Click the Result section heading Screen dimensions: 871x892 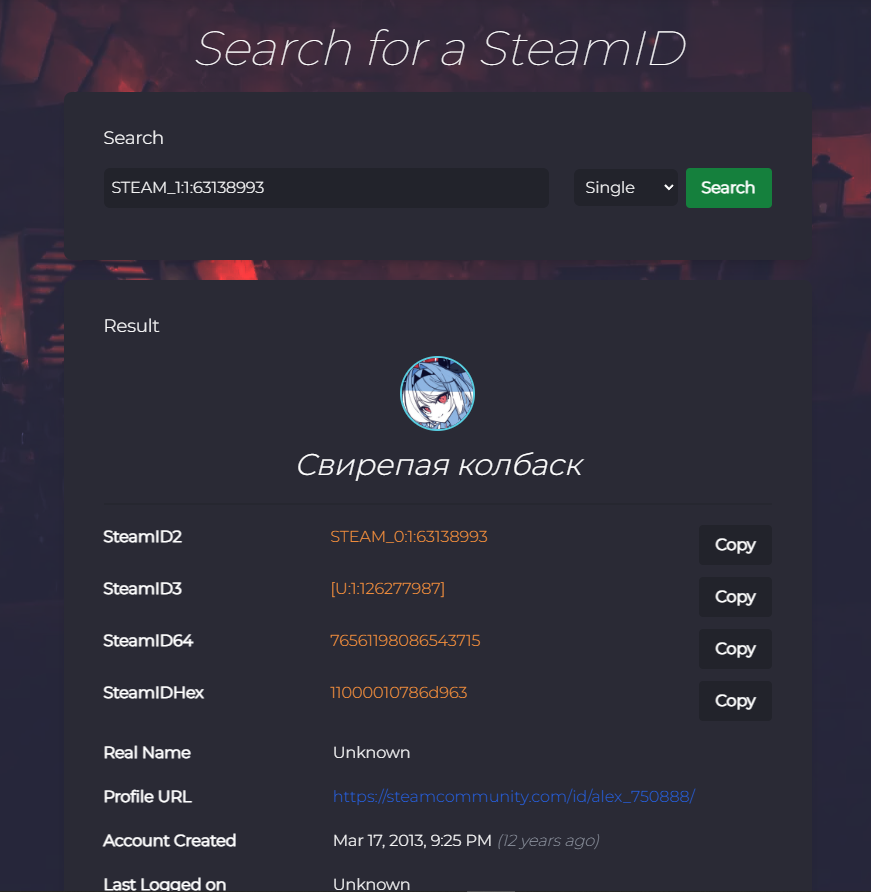point(131,326)
